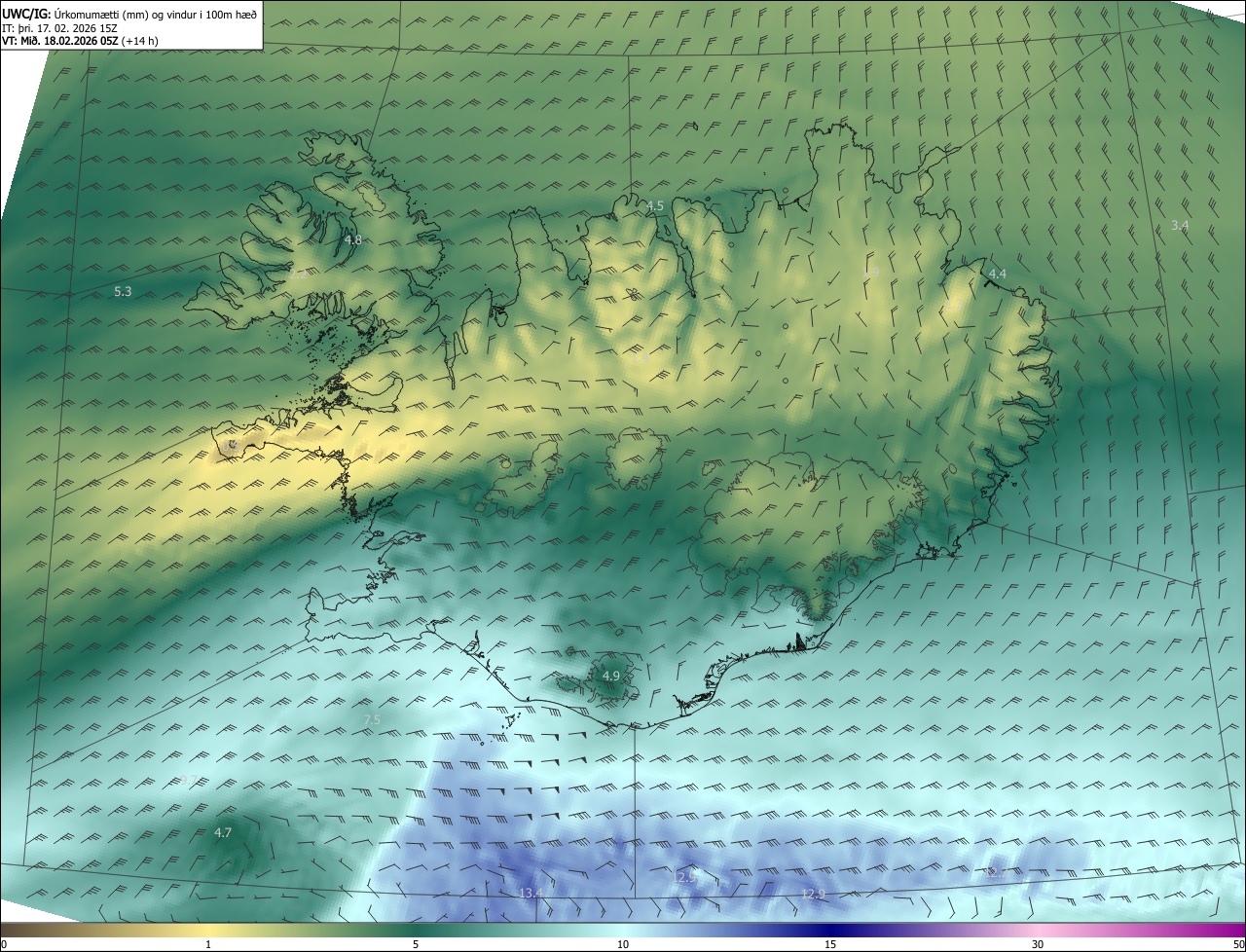Click the '4.5' value label on the map

pyautogui.click(x=655, y=206)
